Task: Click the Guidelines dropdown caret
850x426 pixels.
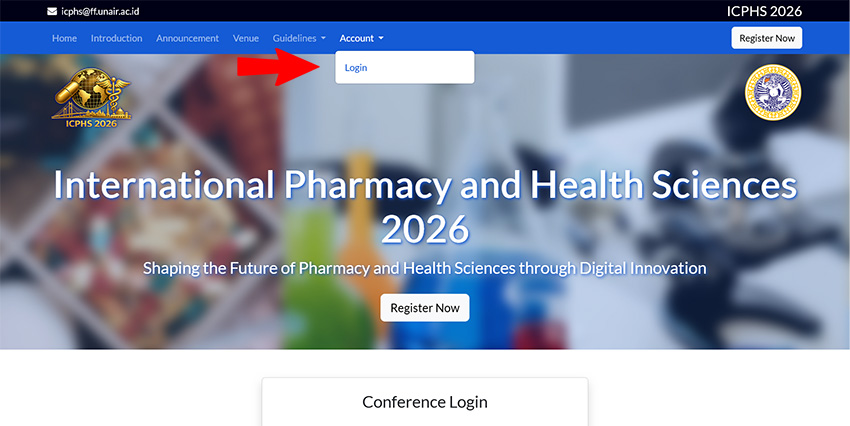Action: click(x=324, y=38)
